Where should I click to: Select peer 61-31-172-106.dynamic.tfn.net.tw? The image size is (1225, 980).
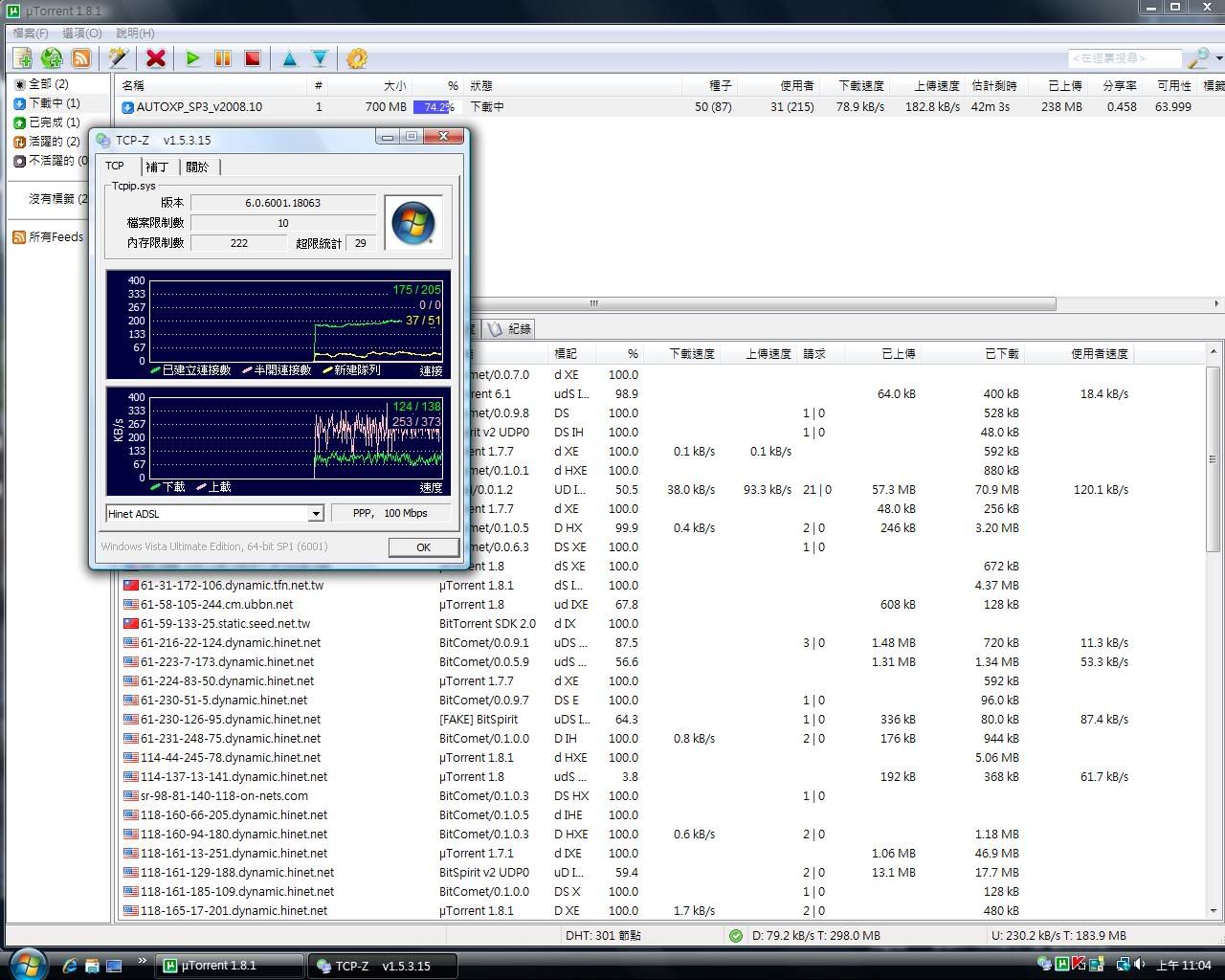(233, 585)
